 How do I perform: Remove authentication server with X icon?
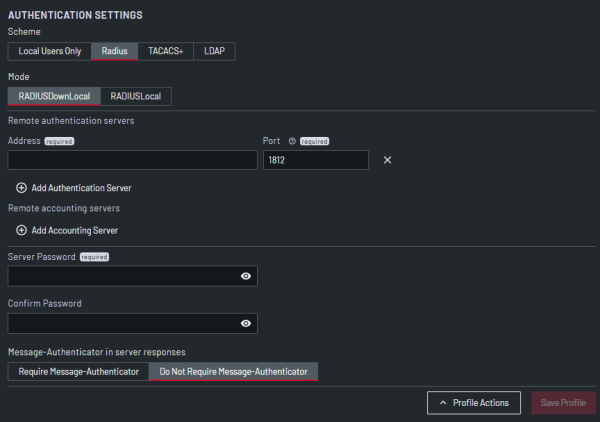tap(387, 160)
